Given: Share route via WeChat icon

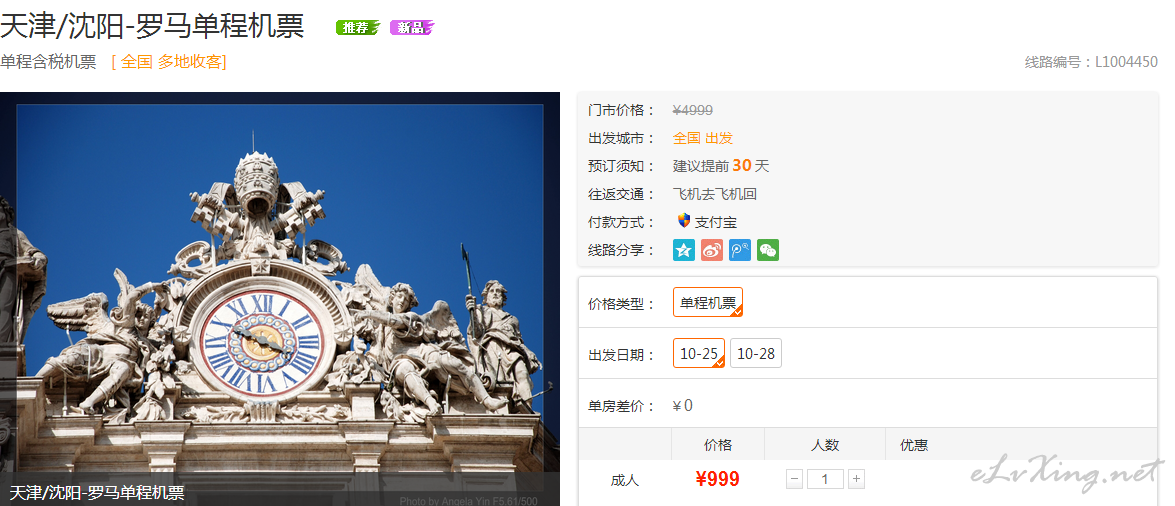Looking at the screenshot, I should tap(767, 250).
